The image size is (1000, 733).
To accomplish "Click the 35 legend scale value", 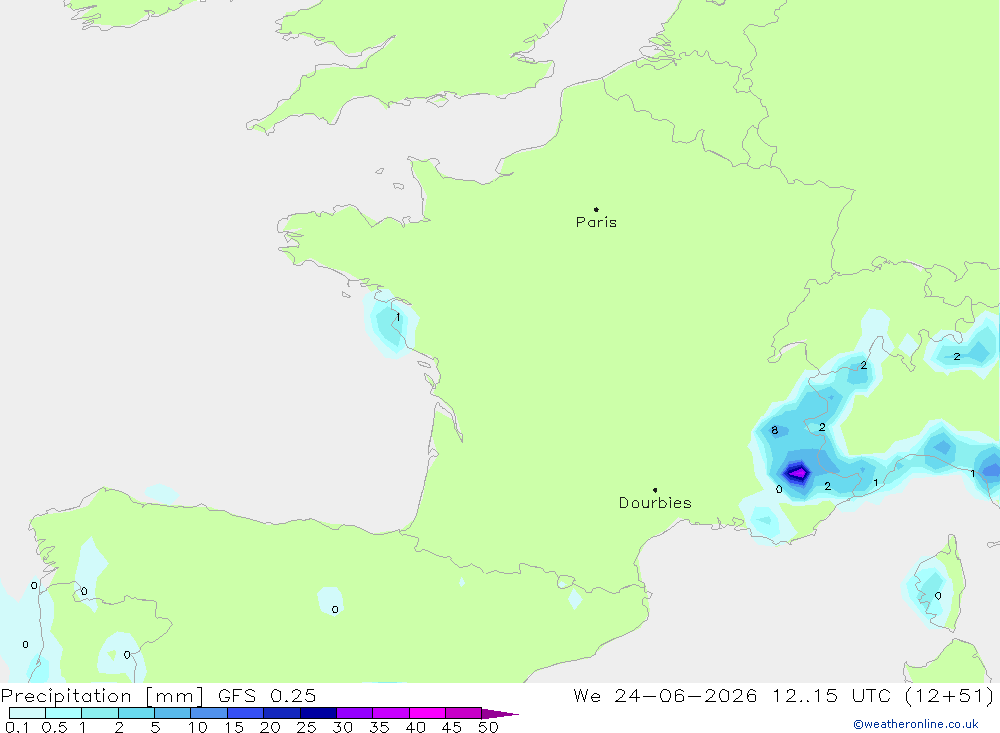I will (379, 727).
